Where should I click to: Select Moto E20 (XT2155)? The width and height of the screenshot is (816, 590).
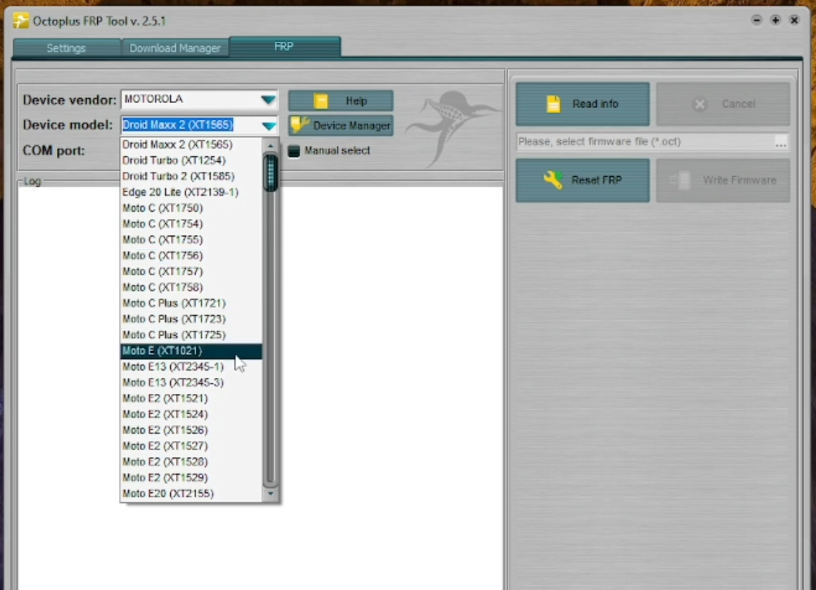coord(191,494)
